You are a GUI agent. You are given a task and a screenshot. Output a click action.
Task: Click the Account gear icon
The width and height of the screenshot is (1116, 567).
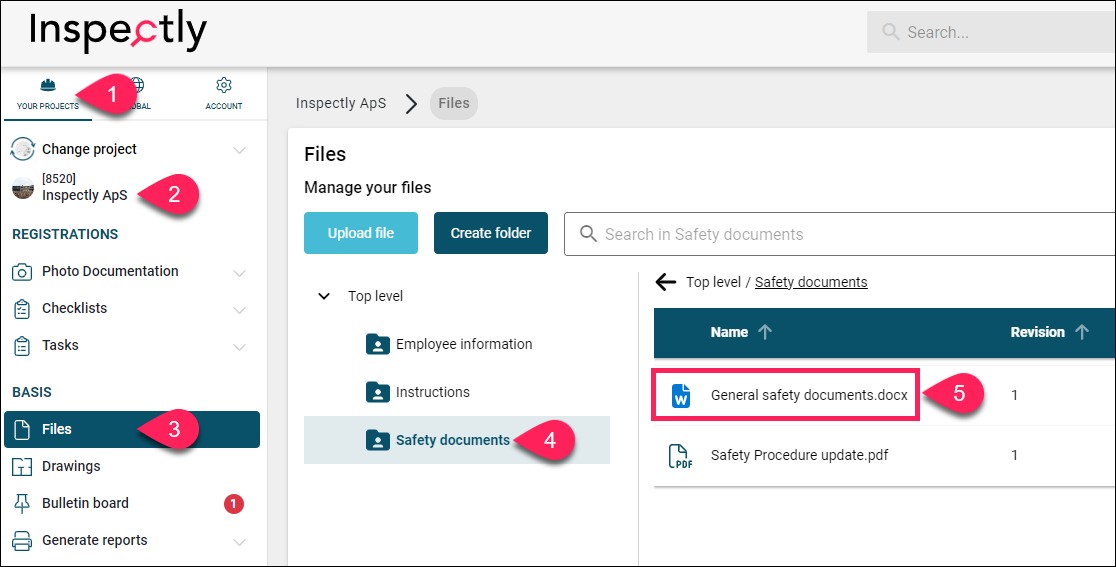click(x=223, y=85)
